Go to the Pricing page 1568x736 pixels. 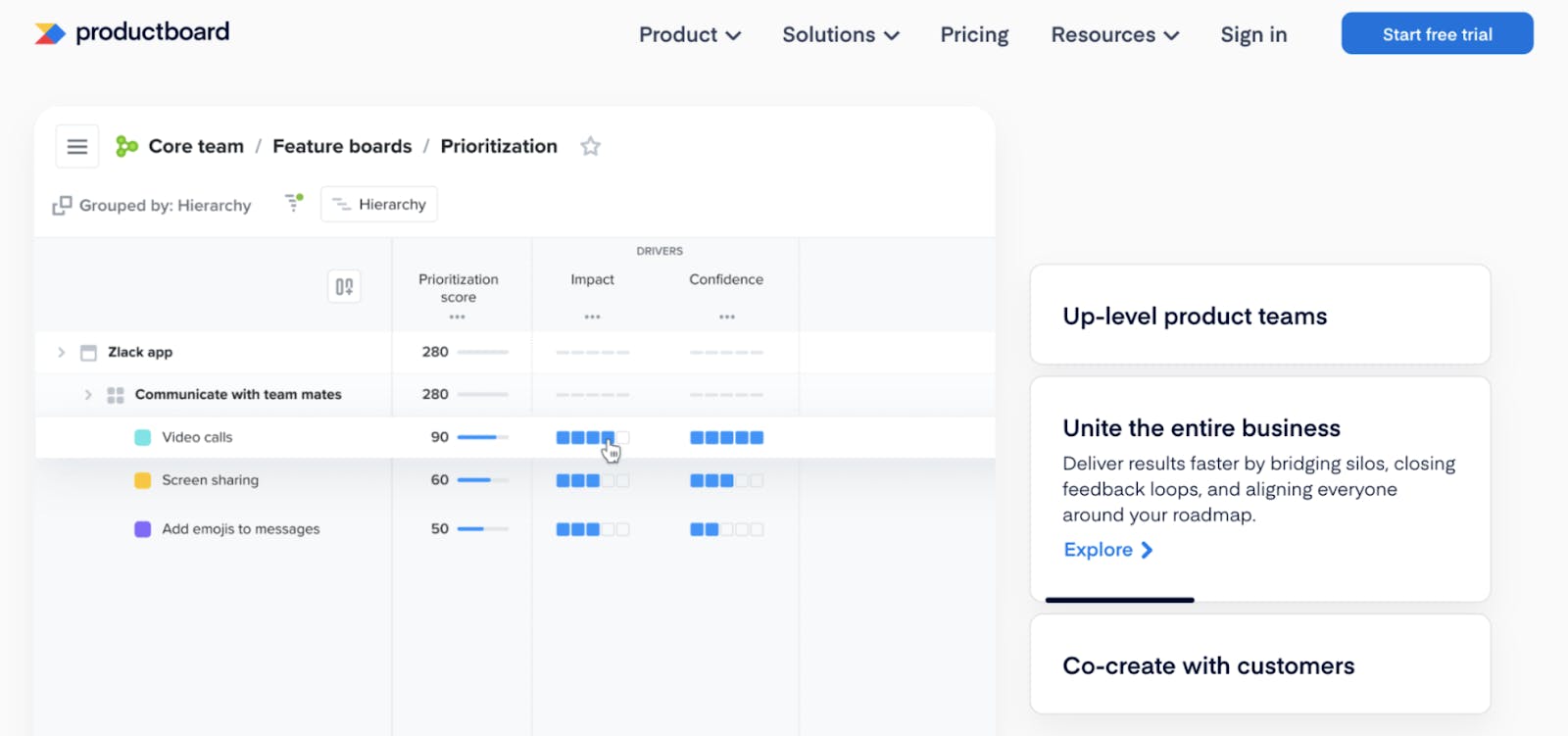tap(974, 34)
